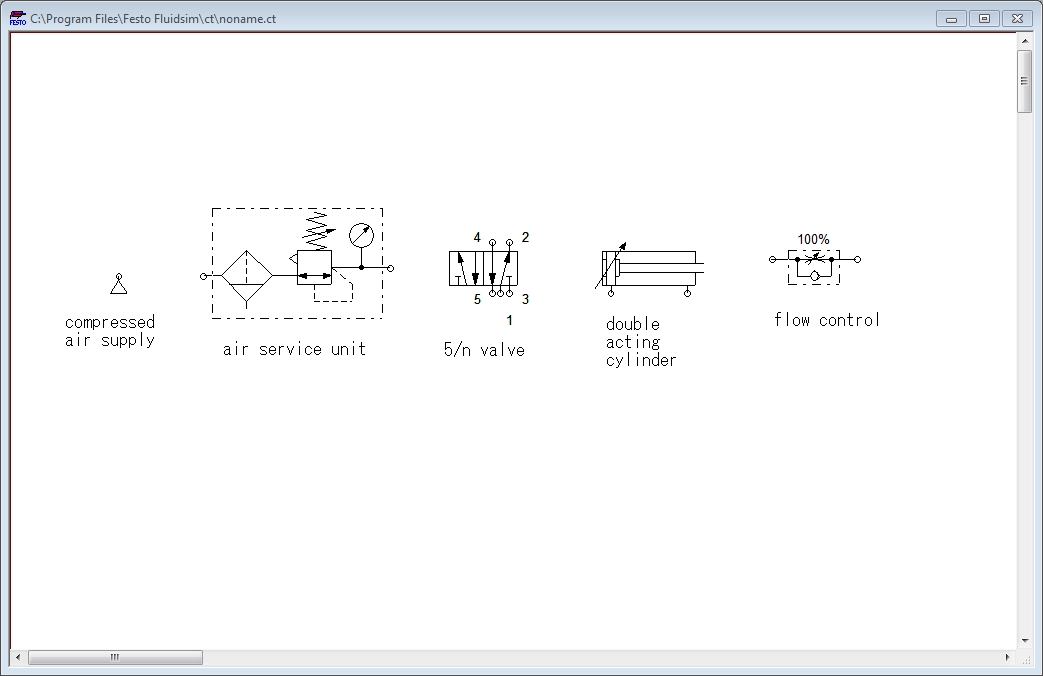Screen dimensions: 1043x676
Task: Click the FluidSIM Festo logo in the title bar
Action: click(x=17, y=18)
